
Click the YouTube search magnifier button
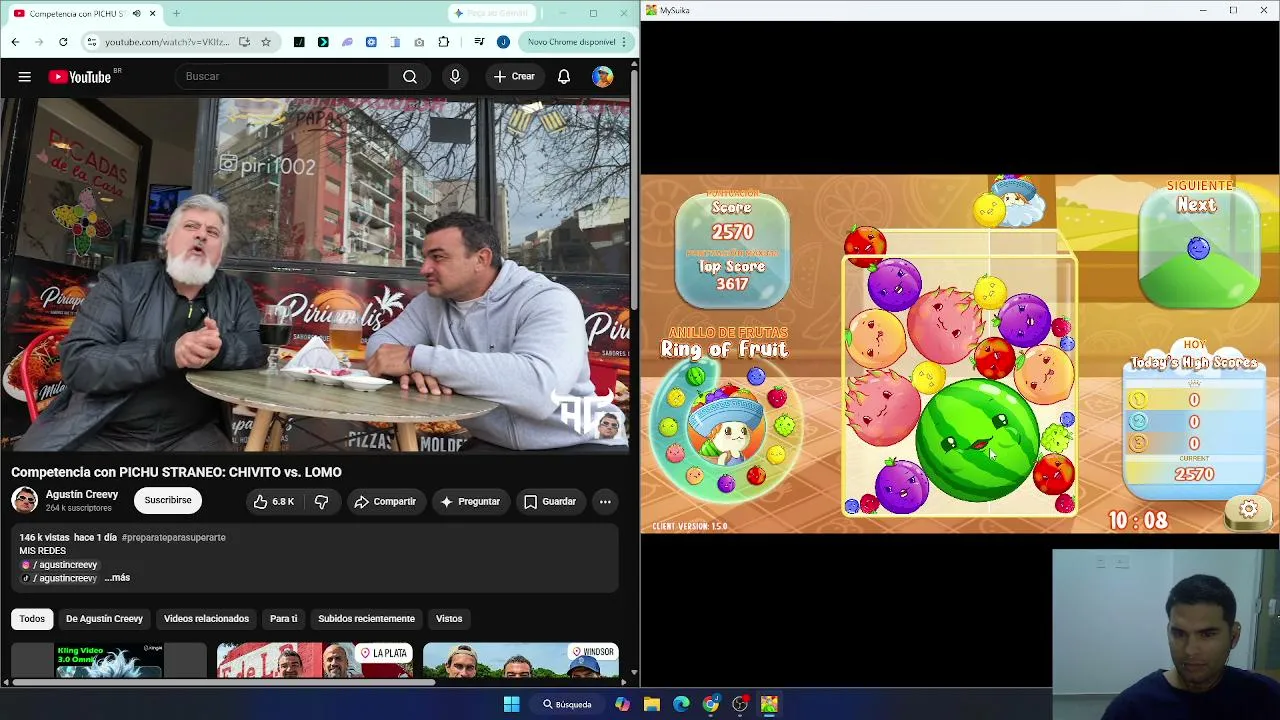click(410, 77)
